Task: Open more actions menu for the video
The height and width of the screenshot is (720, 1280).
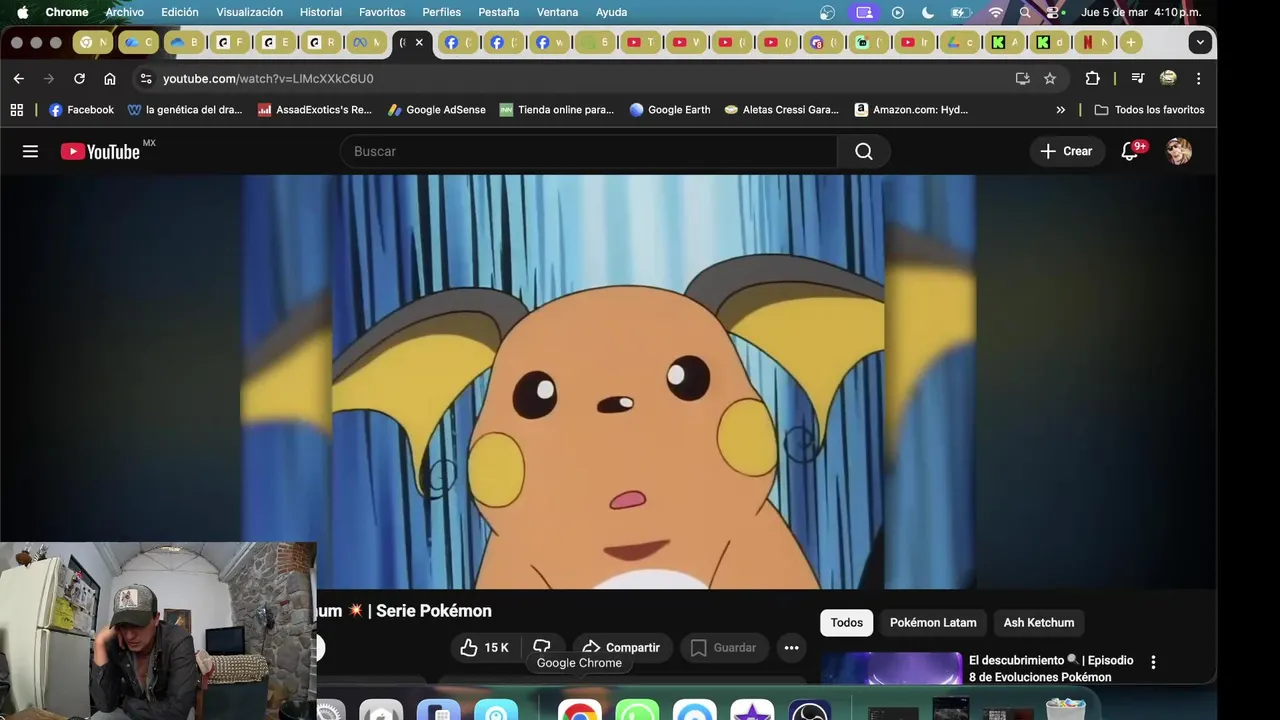Action: point(791,648)
